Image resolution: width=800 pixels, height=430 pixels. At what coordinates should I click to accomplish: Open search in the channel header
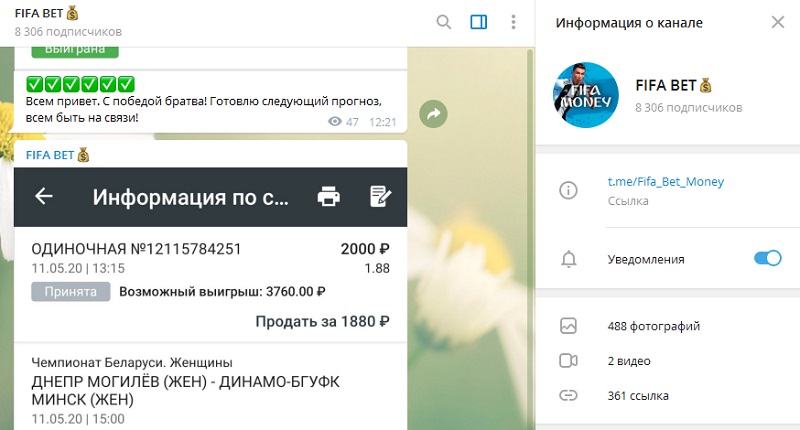(x=444, y=22)
